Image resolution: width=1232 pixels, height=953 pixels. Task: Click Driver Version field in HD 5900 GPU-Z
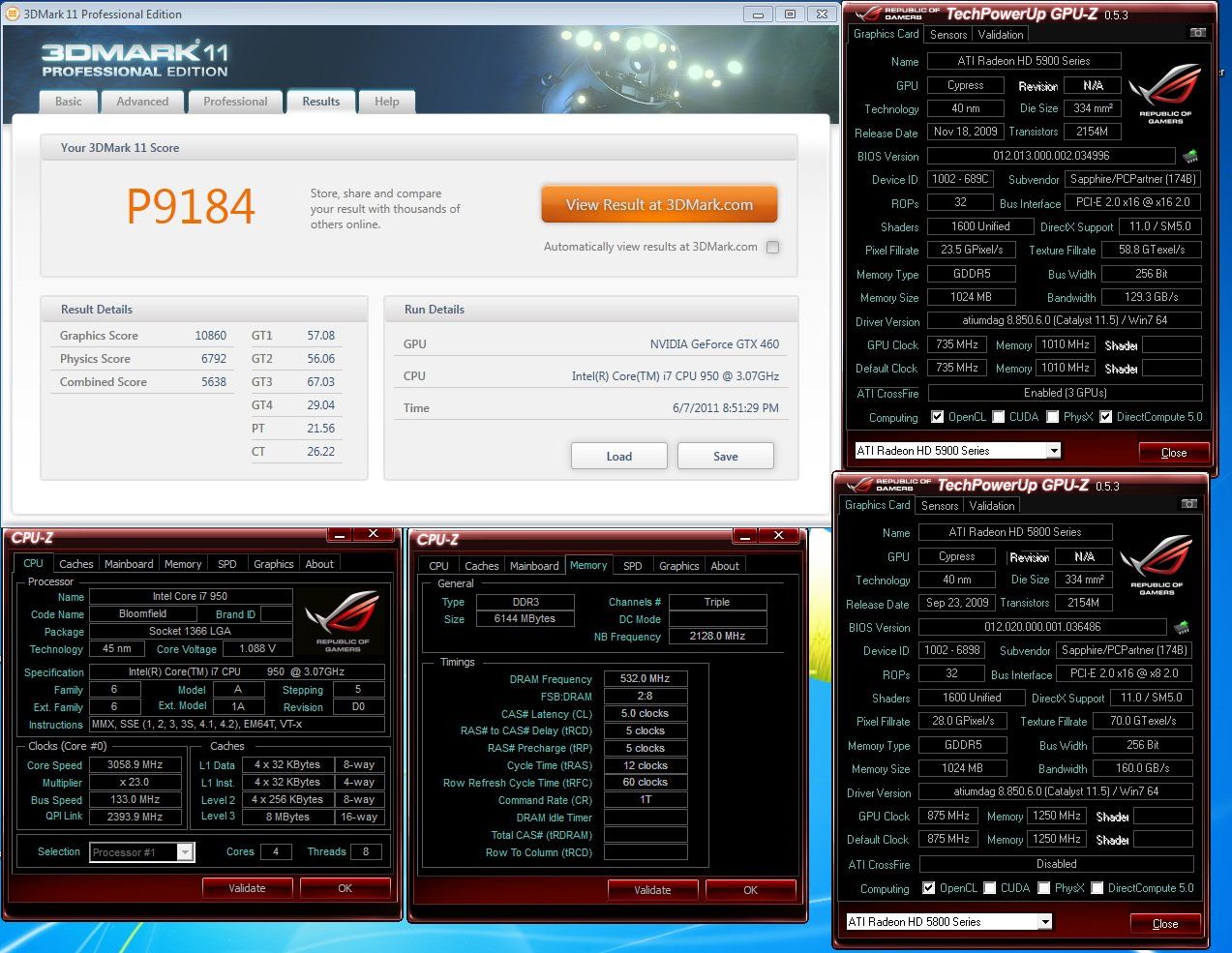pos(1065,320)
